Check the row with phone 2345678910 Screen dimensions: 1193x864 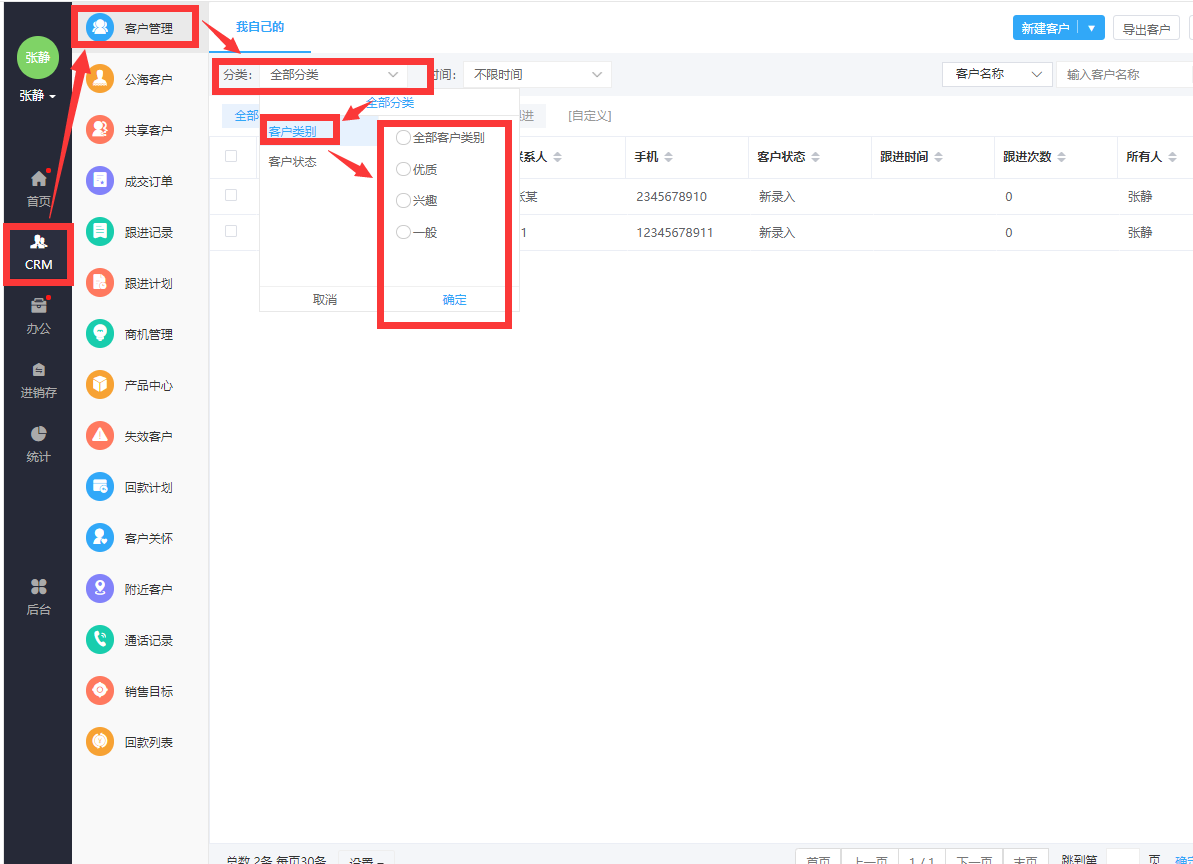[x=231, y=195]
